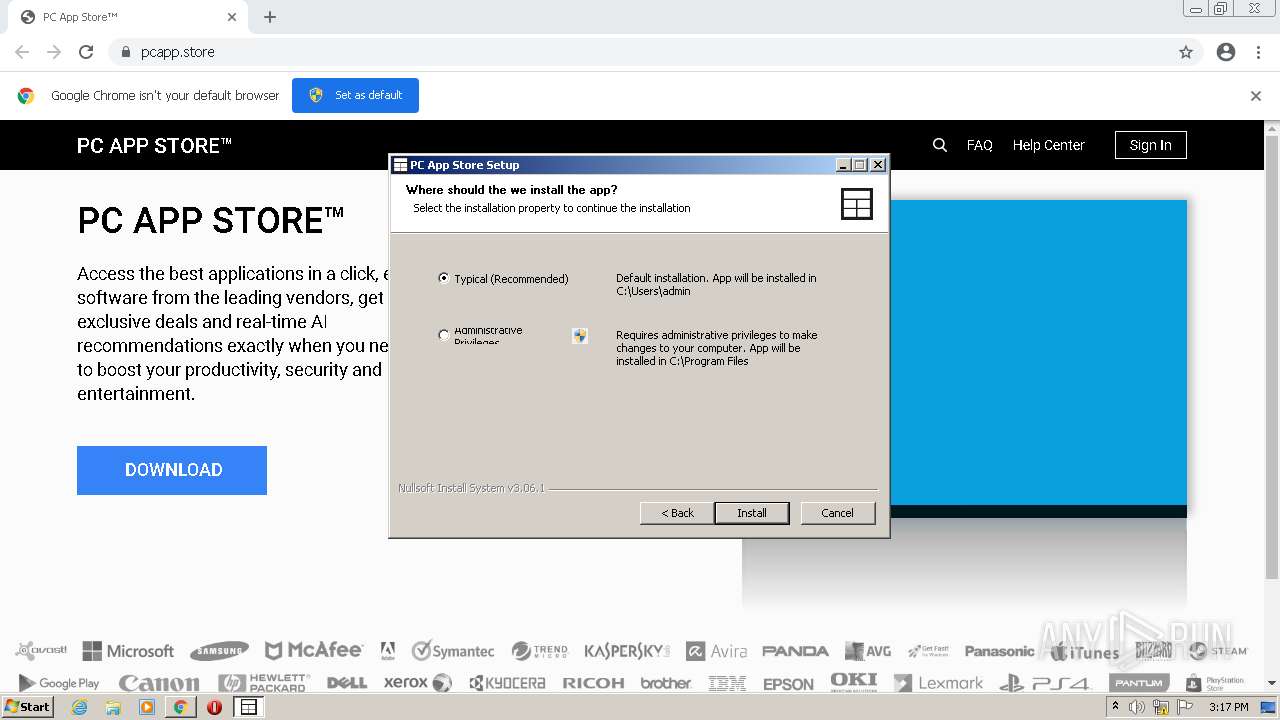Click the blue DOWNLOAD button
This screenshot has width=1280, height=720.
pos(172,470)
